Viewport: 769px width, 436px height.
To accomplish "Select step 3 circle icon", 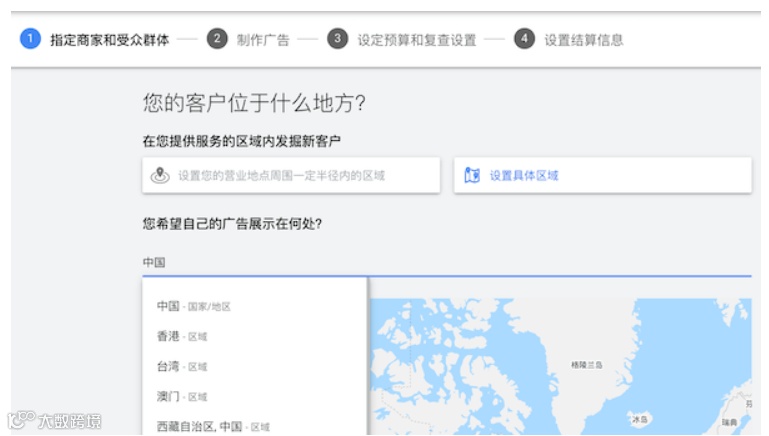I will click(x=337, y=39).
